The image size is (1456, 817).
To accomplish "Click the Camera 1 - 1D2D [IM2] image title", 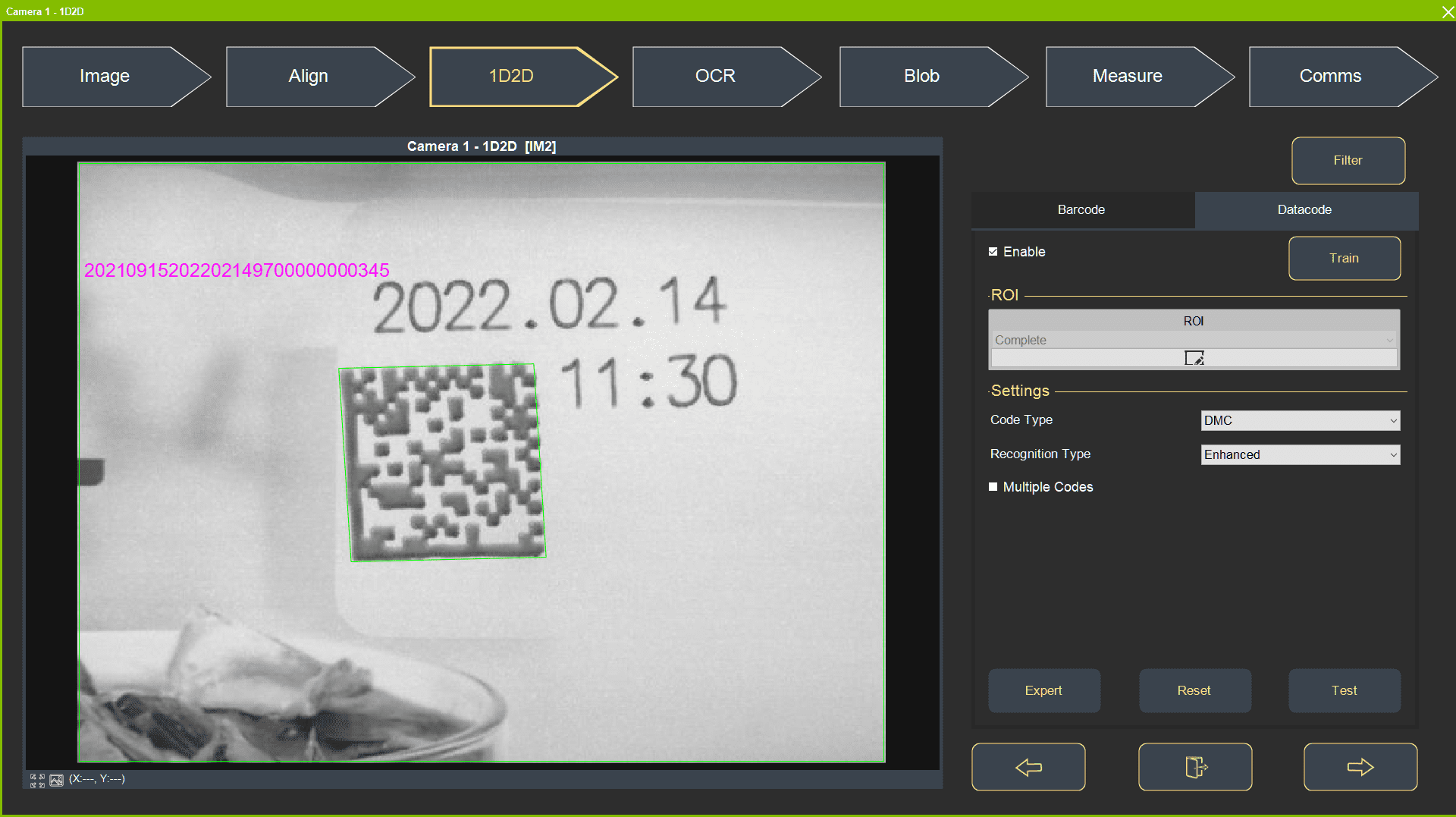I will click(482, 146).
